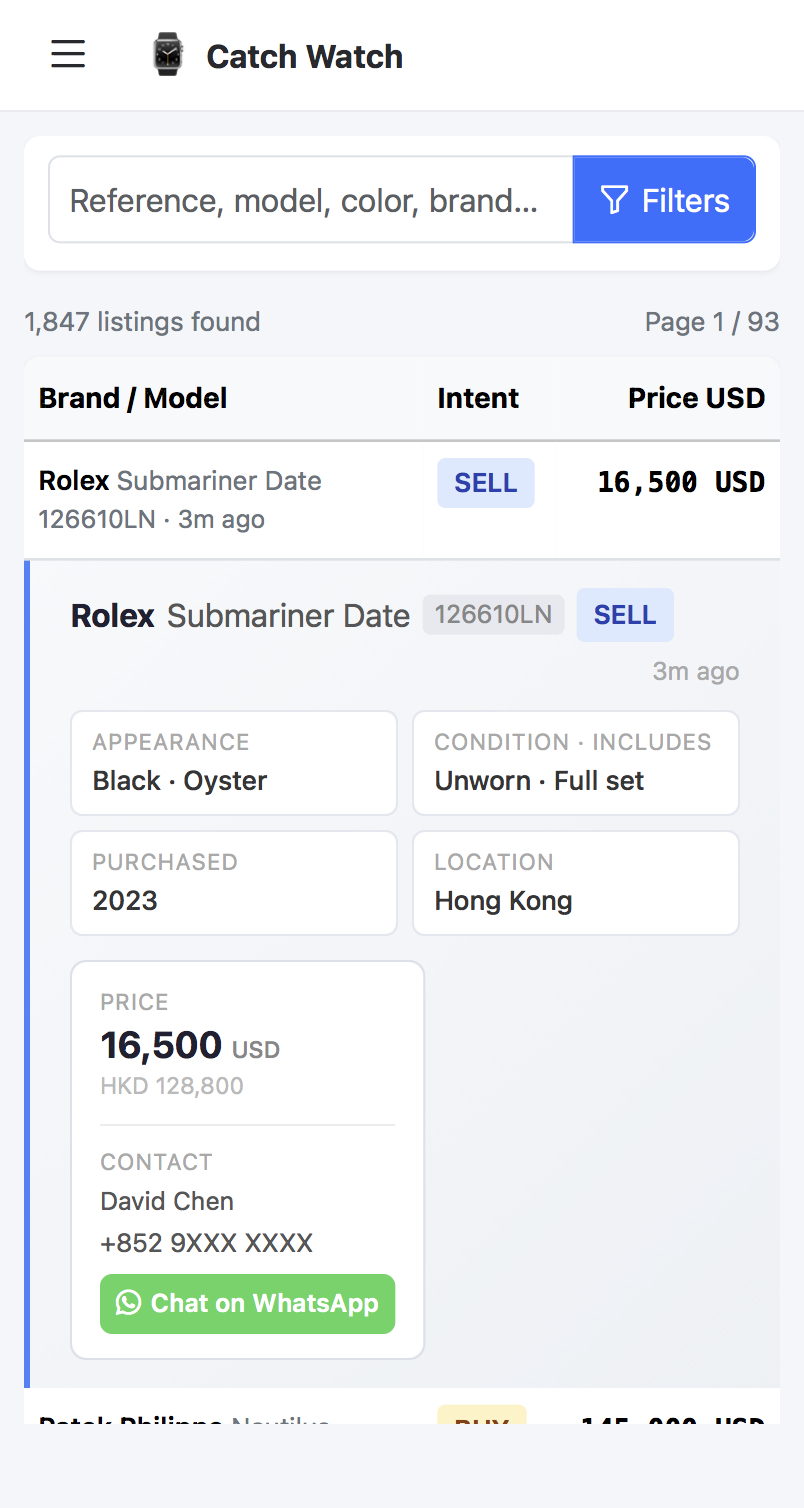Click the Page 1 / 93 pagination label
This screenshot has width=804, height=1508.
[712, 321]
